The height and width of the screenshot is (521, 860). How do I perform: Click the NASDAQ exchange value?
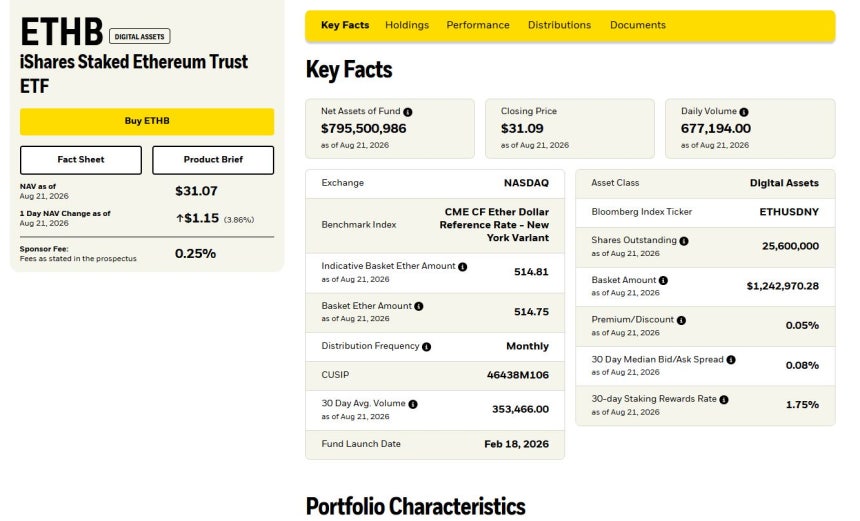[527, 183]
